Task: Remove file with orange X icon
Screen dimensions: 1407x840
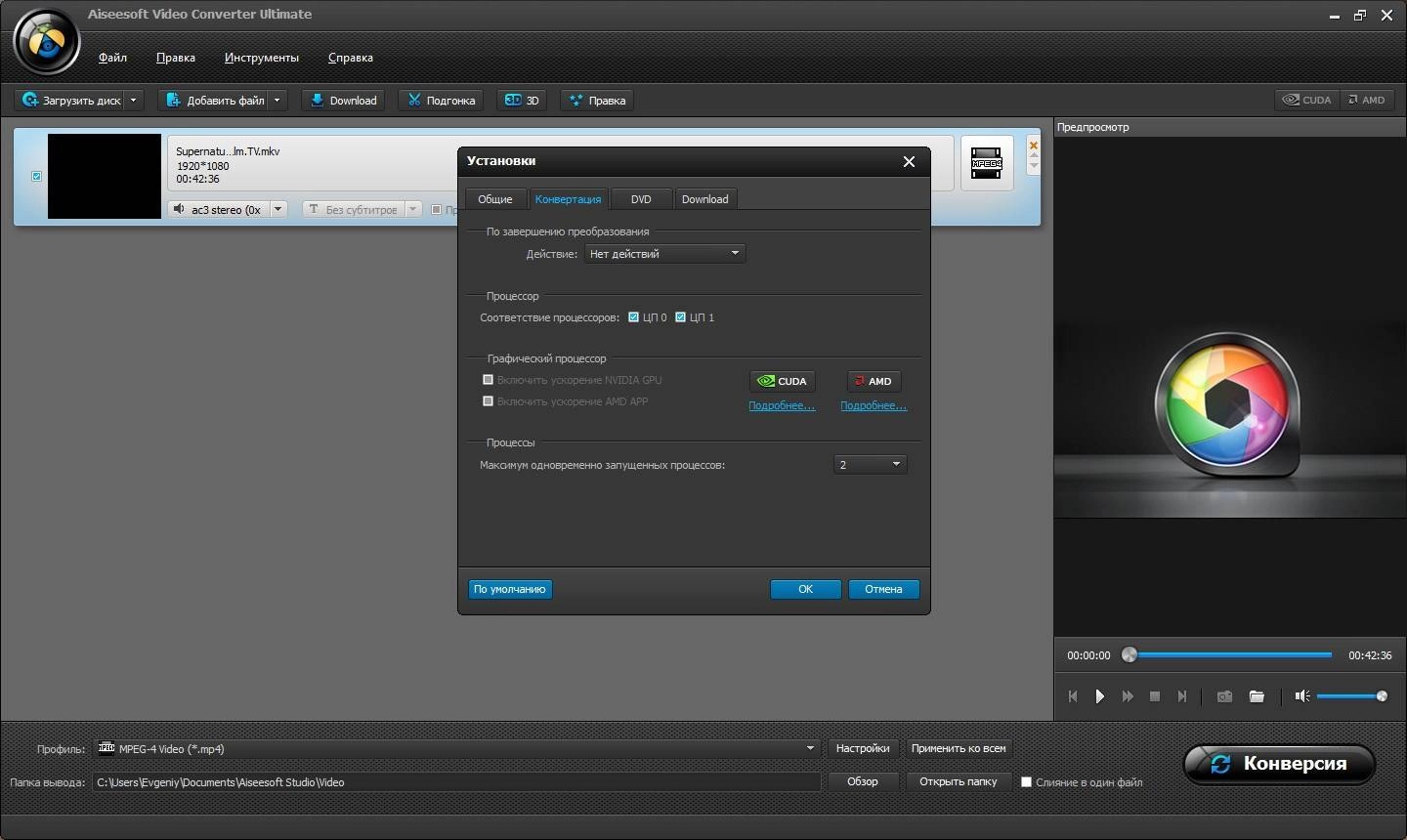Action: 1034,146
